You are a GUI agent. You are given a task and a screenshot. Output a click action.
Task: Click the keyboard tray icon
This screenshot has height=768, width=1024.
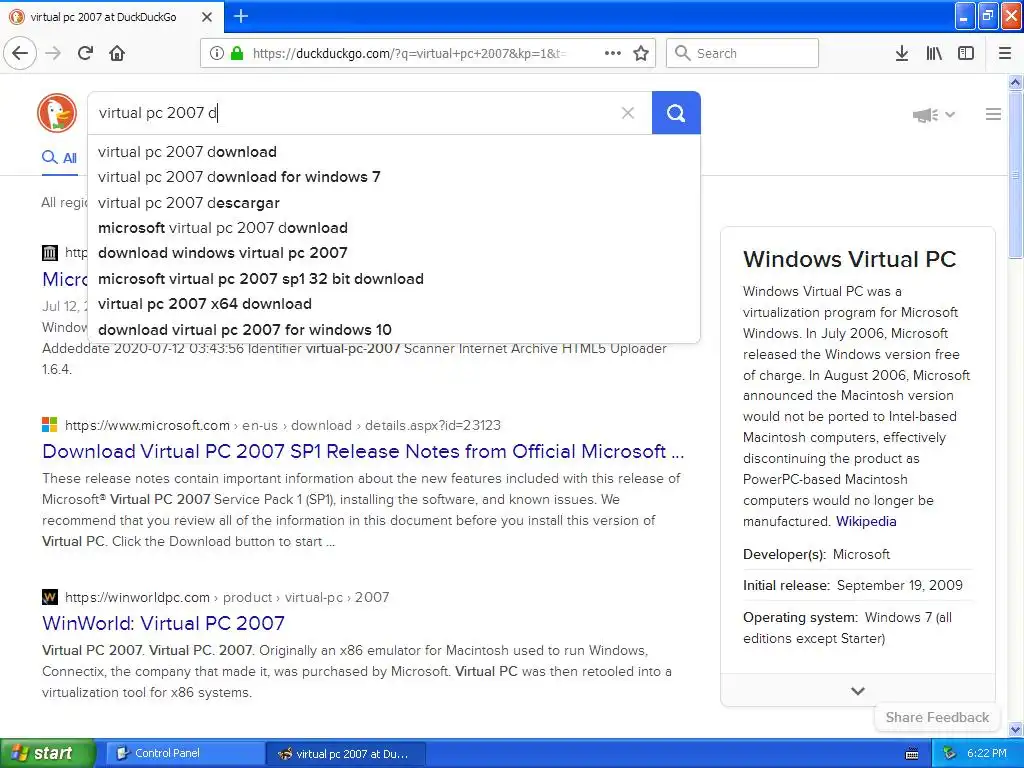912,754
